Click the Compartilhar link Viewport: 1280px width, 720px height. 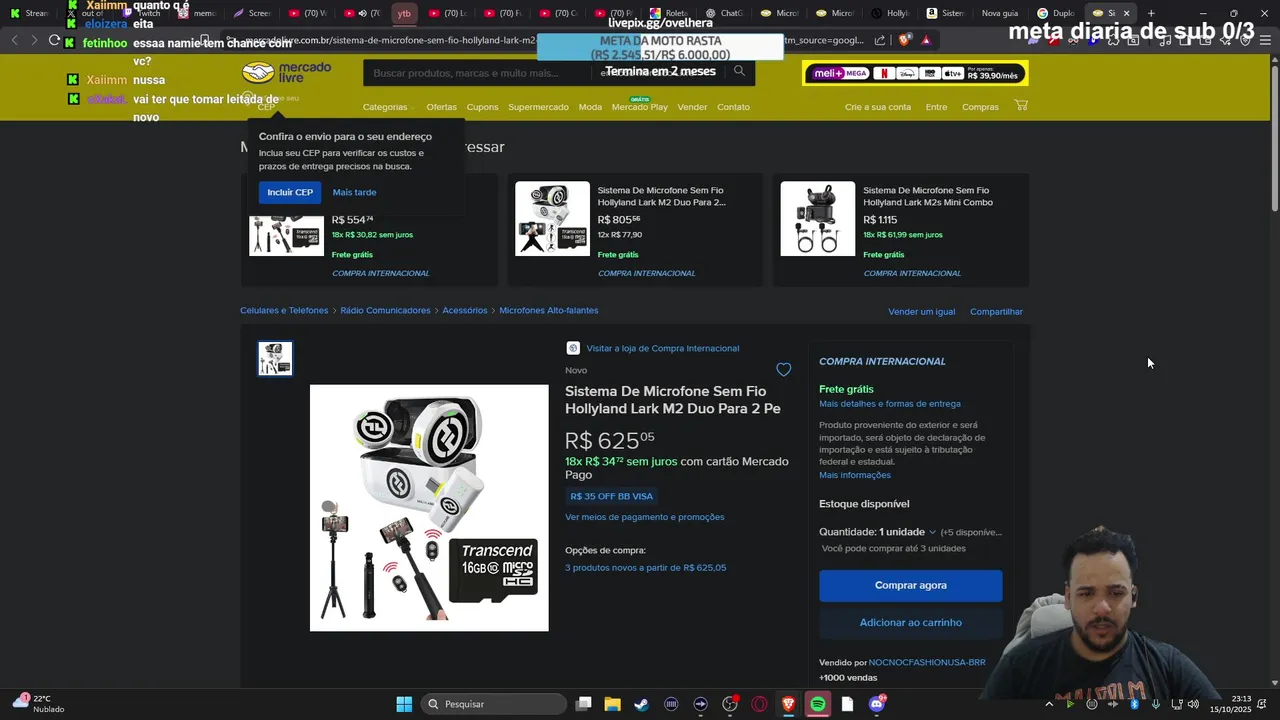point(996,311)
